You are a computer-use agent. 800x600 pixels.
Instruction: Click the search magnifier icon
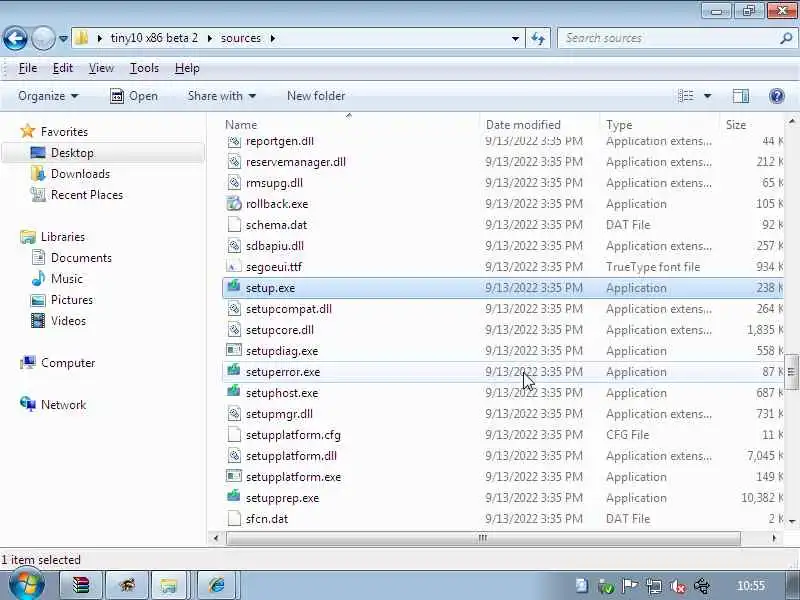(786, 38)
